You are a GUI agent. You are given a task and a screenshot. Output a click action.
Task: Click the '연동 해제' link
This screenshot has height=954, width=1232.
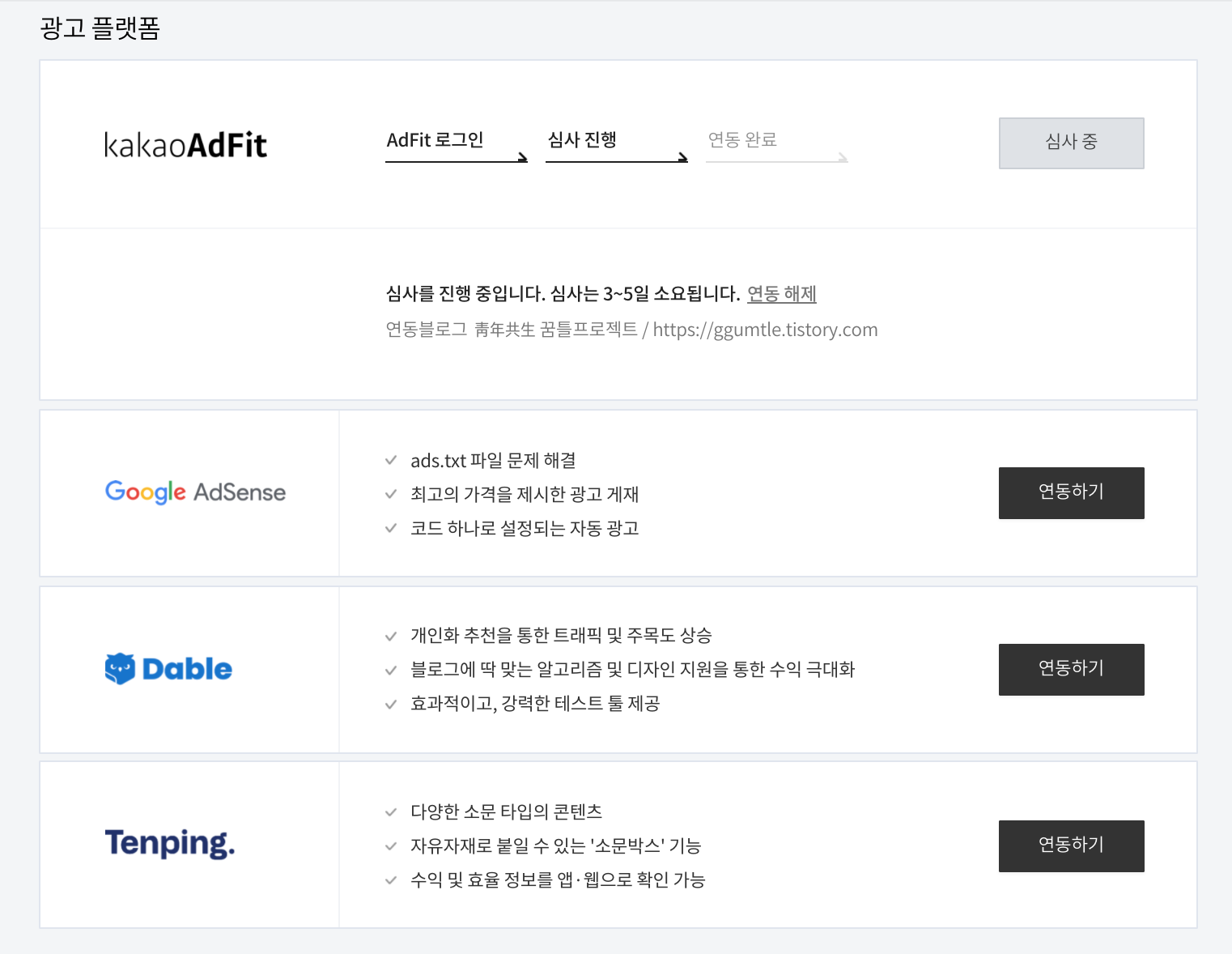pos(781,294)
